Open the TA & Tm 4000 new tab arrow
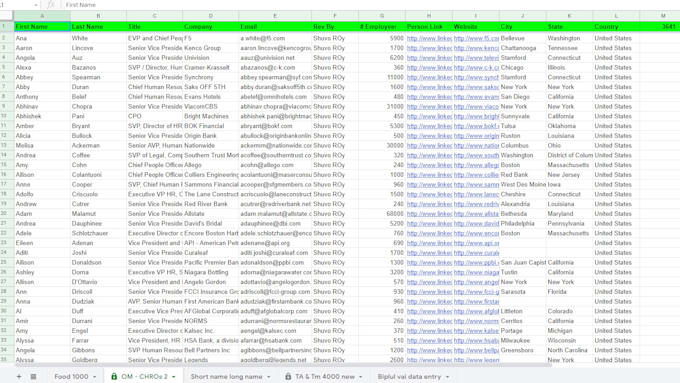The image size is (680, 383). (x=360, y=377)
